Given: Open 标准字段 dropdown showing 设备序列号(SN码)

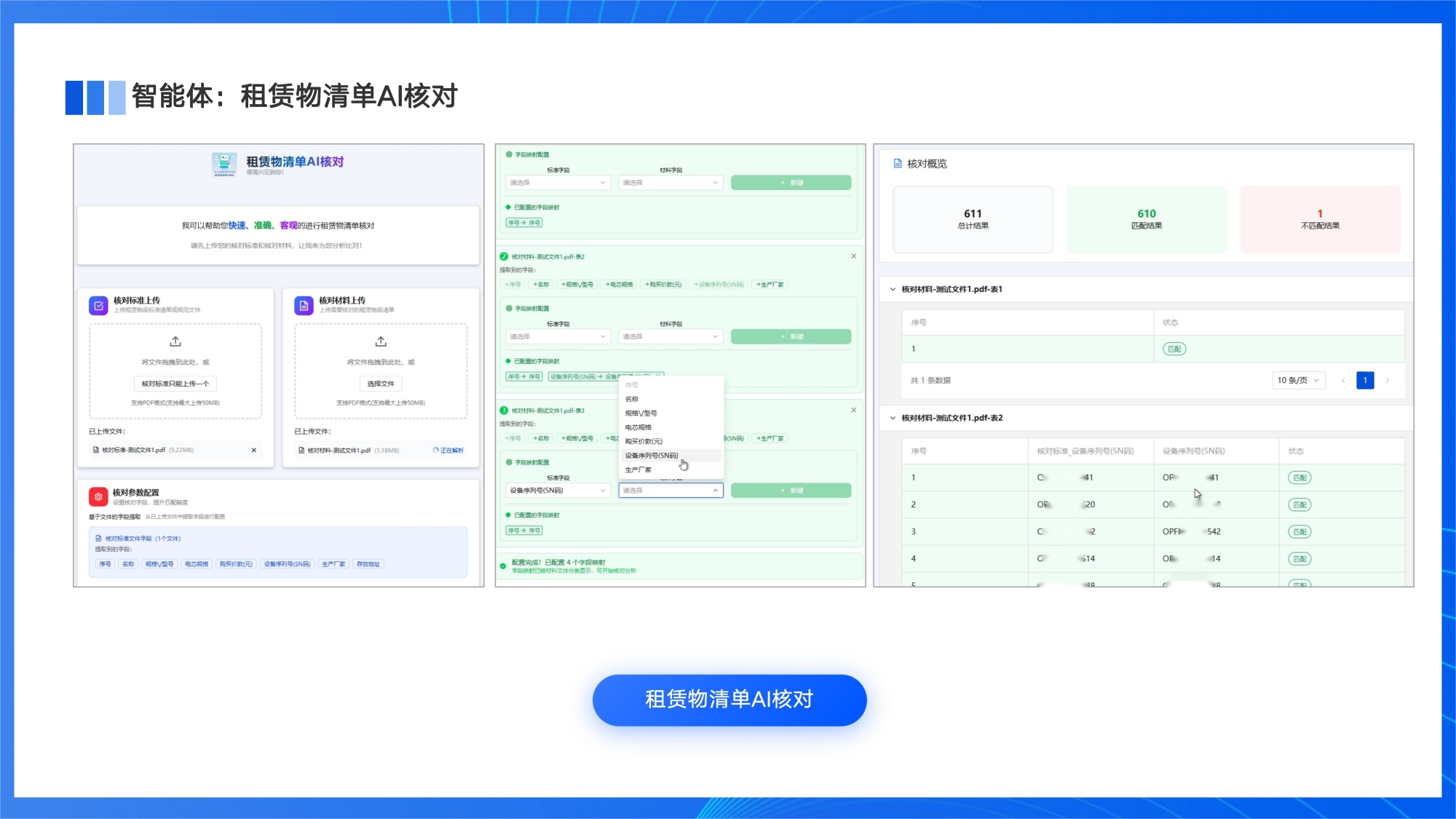Looking at the screenshot, I should 558,491.
